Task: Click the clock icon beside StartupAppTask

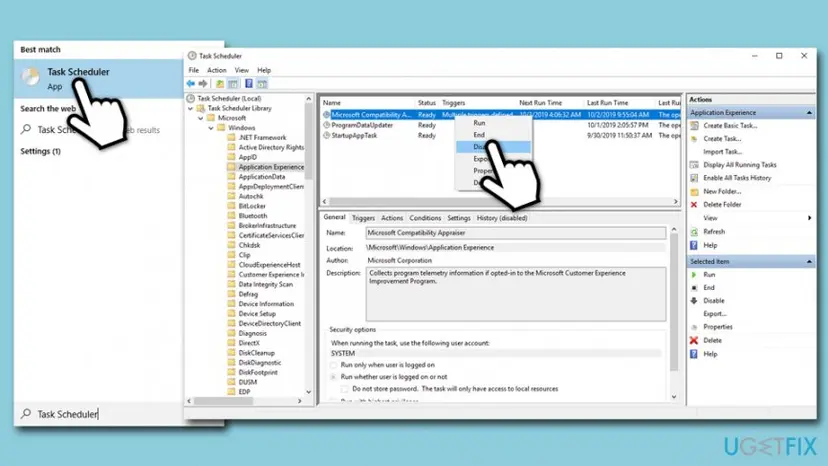Action: tap(326, 135)
